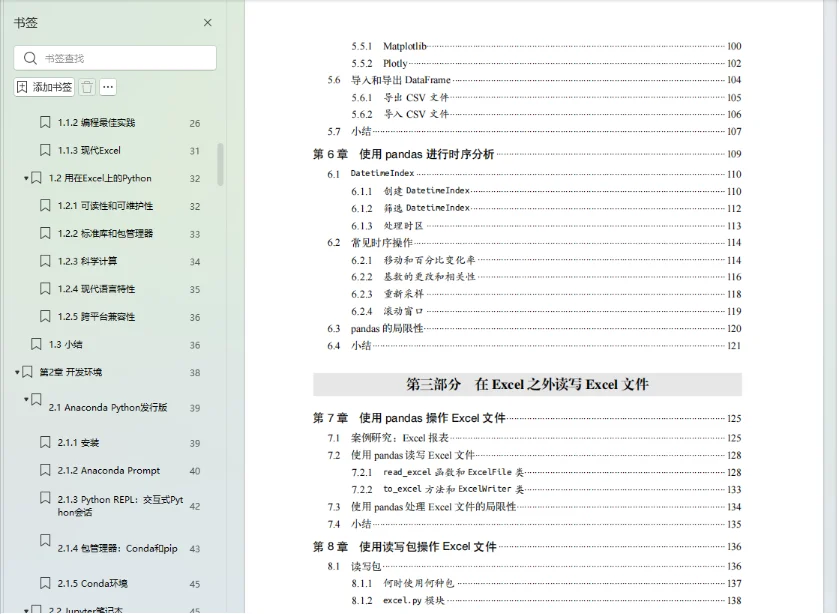Click bookmark icon of 2.1.3 Python REPL
The image size is (839, 614).
(x=45, y=498)
